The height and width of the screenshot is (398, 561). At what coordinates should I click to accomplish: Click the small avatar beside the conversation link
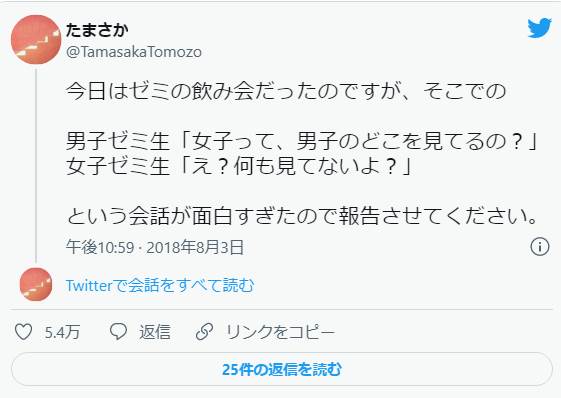pyautogui.click(x=36, y=284)
